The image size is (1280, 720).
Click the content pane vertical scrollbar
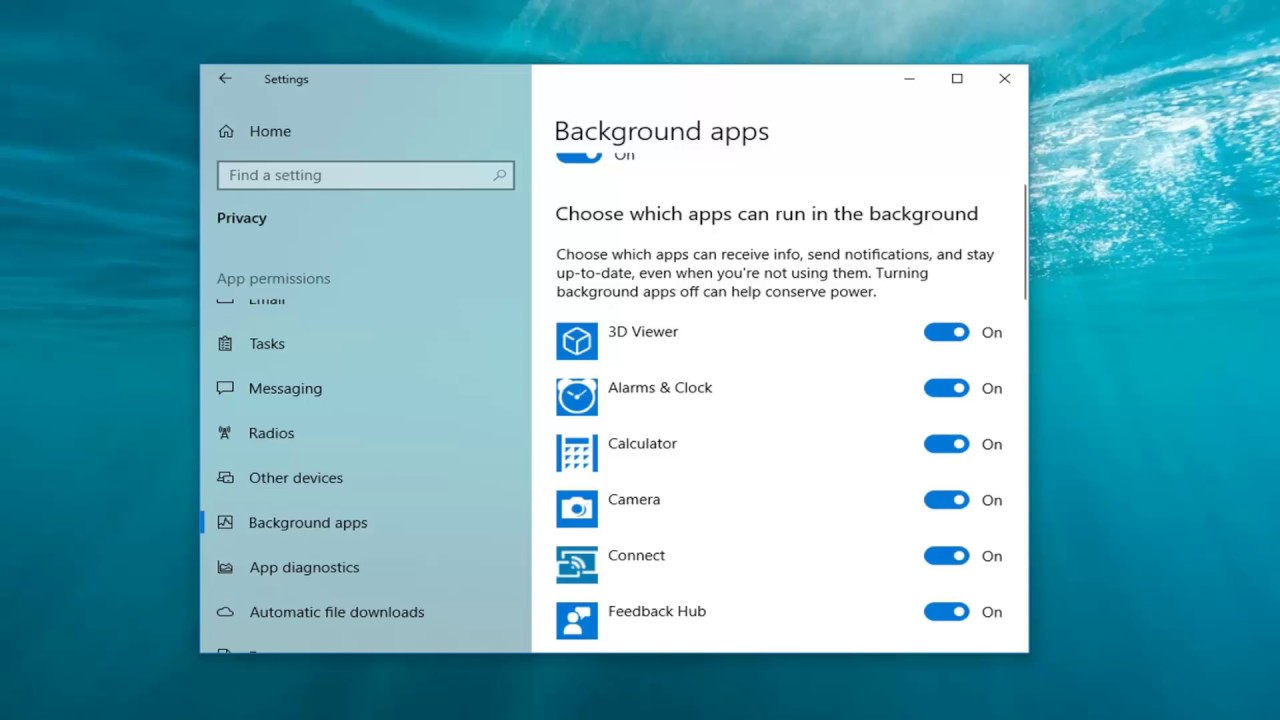(1024, 242)
